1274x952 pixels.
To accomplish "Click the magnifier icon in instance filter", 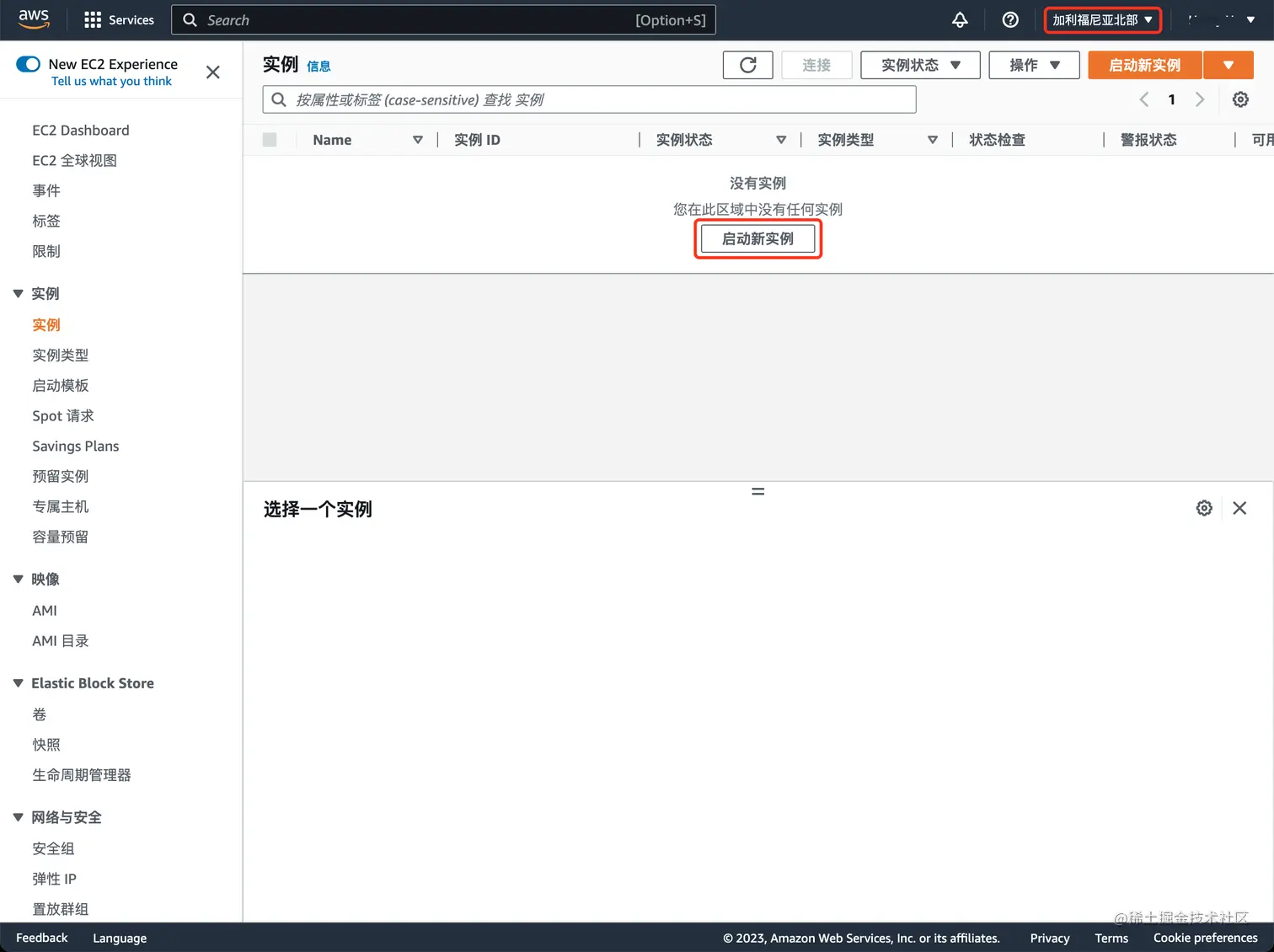I will click(279, 99).
